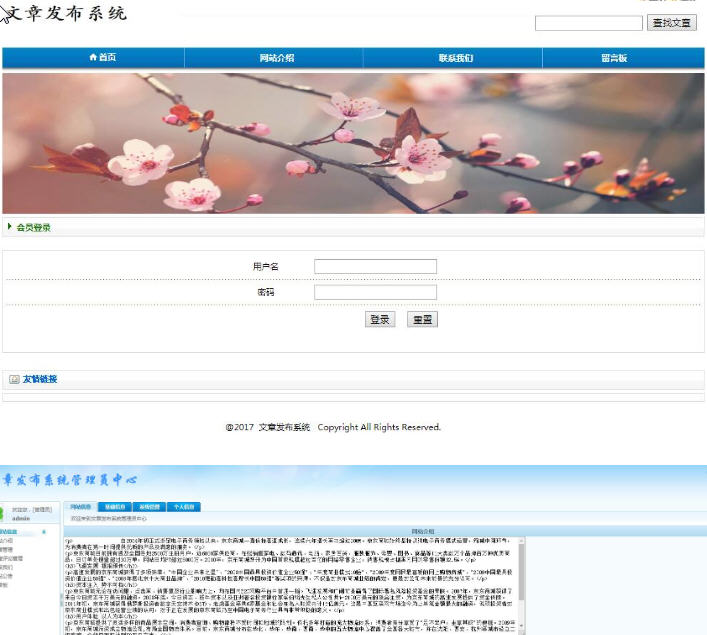
Task: Click the cherry blossom banner image
Action: 353,142
